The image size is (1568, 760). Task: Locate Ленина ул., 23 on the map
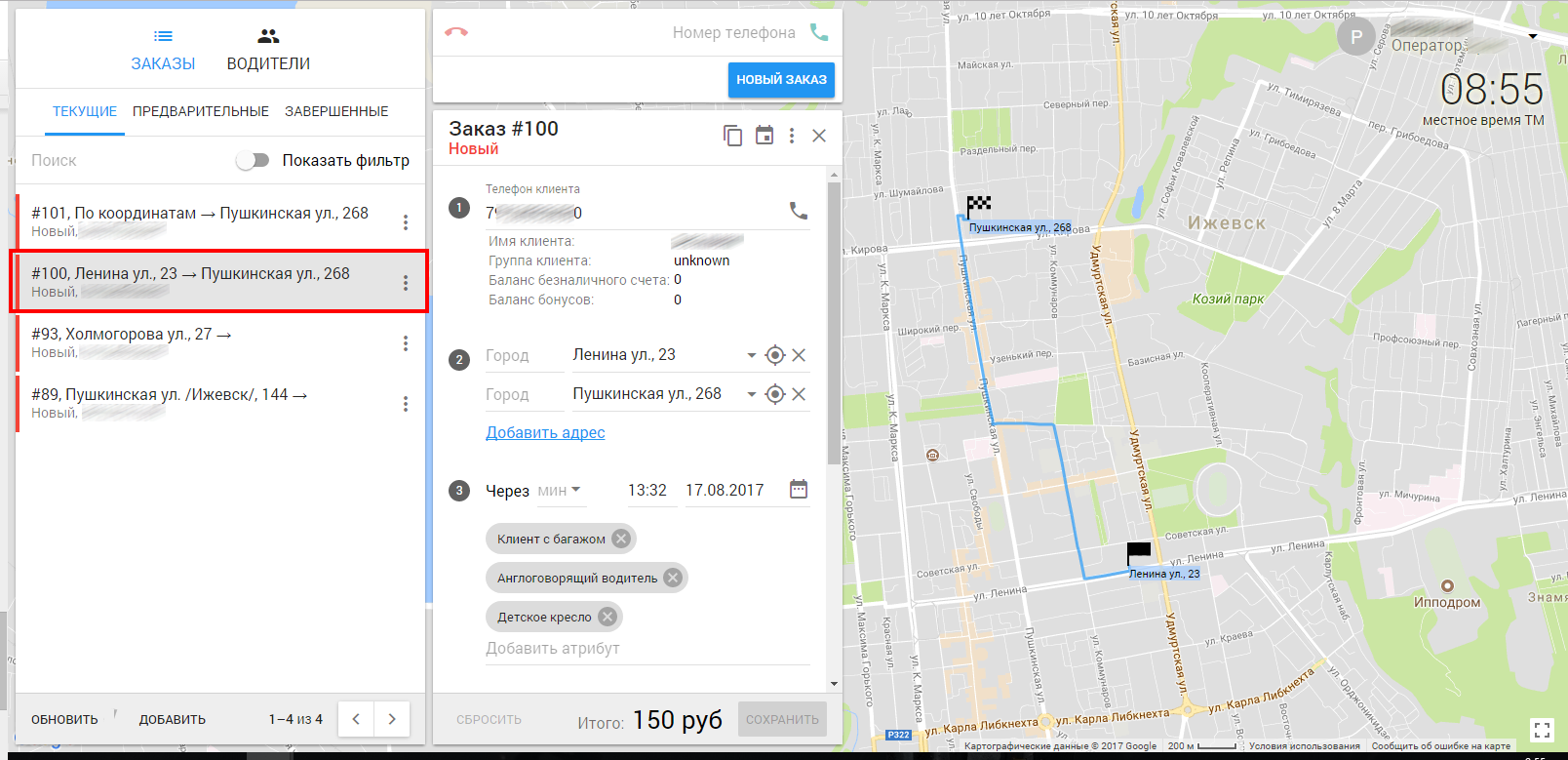[x=775, y=355]
